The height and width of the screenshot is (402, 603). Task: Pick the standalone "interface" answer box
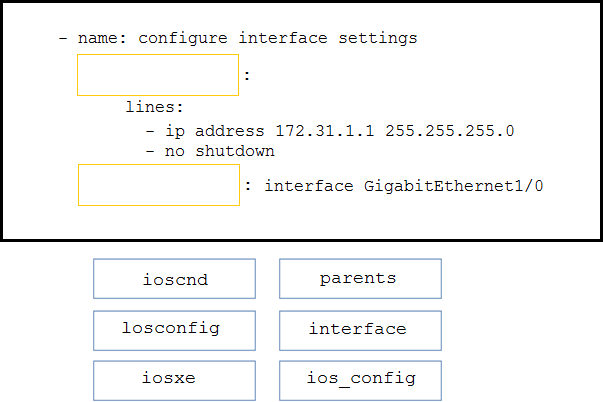coord(359,329)
